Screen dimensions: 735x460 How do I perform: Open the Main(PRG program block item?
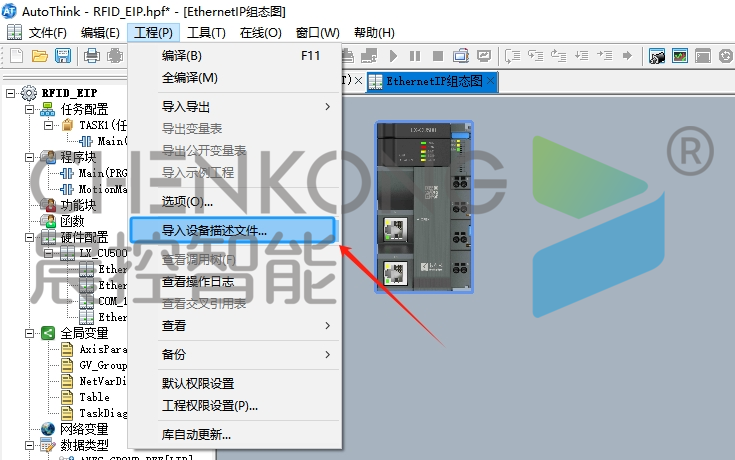pos(103,173)
